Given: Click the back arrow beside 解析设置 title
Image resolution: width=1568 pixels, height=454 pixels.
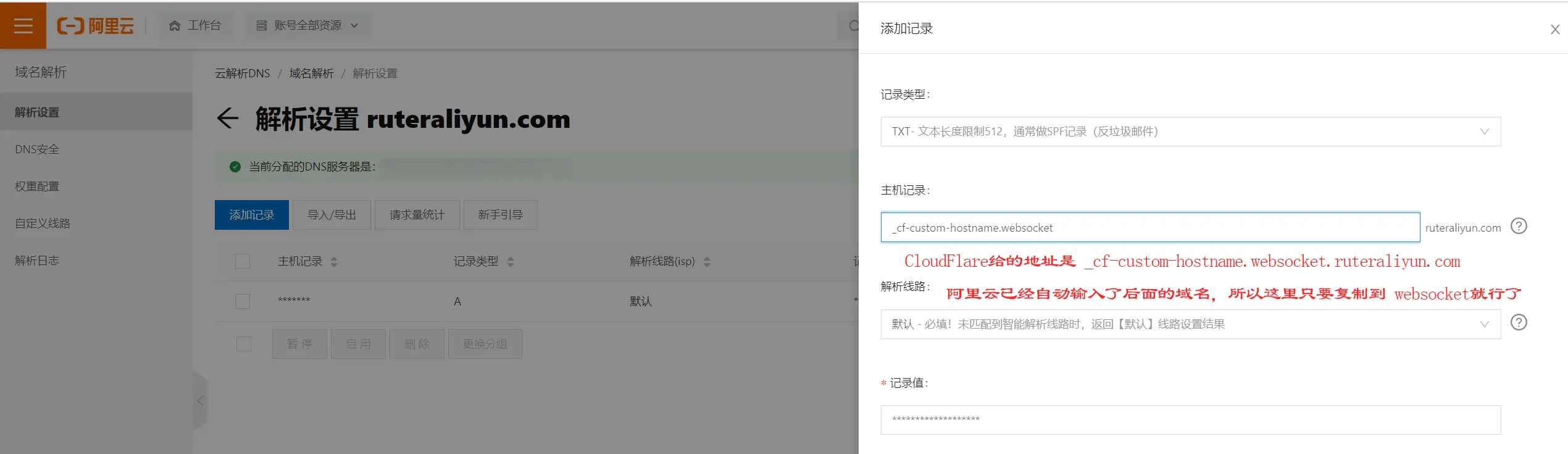Looking at the screenshot, I should pyautogui.click(x=227, y=118).
